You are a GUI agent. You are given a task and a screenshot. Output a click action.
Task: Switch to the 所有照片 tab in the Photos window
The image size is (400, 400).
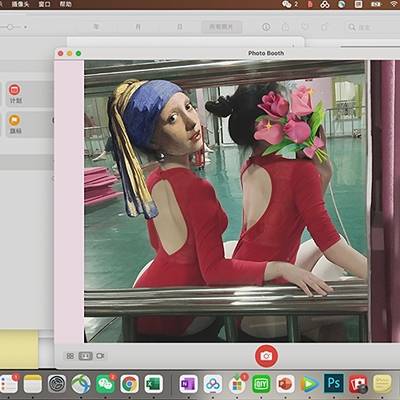(221, 27)
